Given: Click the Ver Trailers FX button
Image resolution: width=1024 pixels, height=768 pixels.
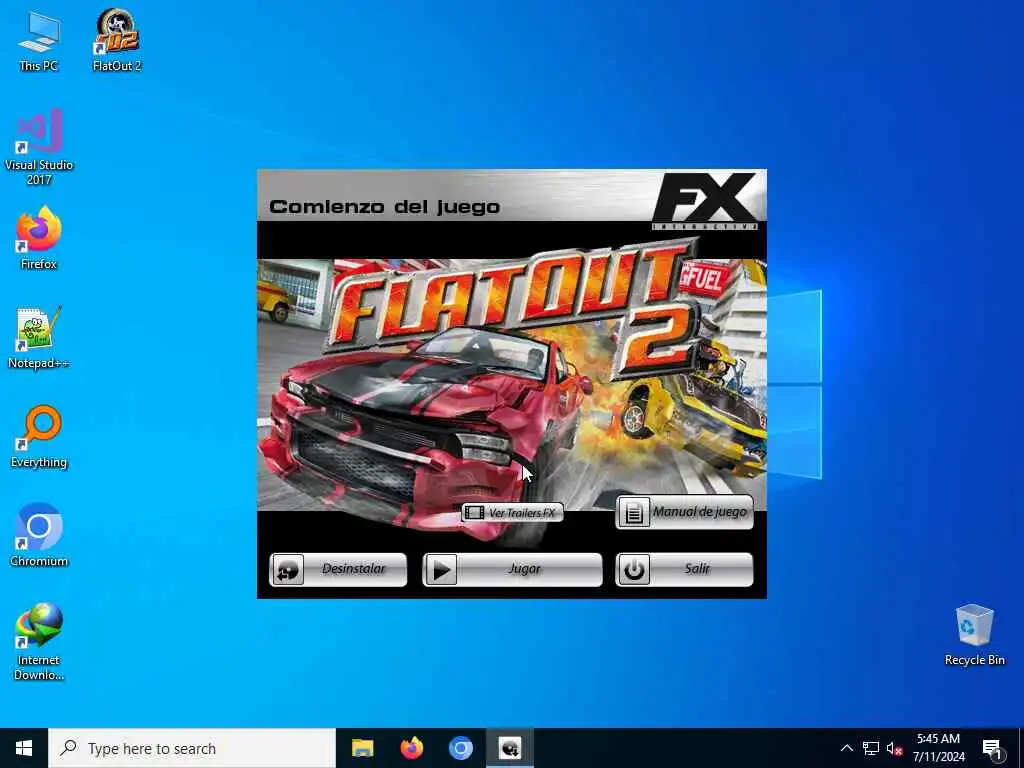Looking at the screenshot, I should (512, 513).
